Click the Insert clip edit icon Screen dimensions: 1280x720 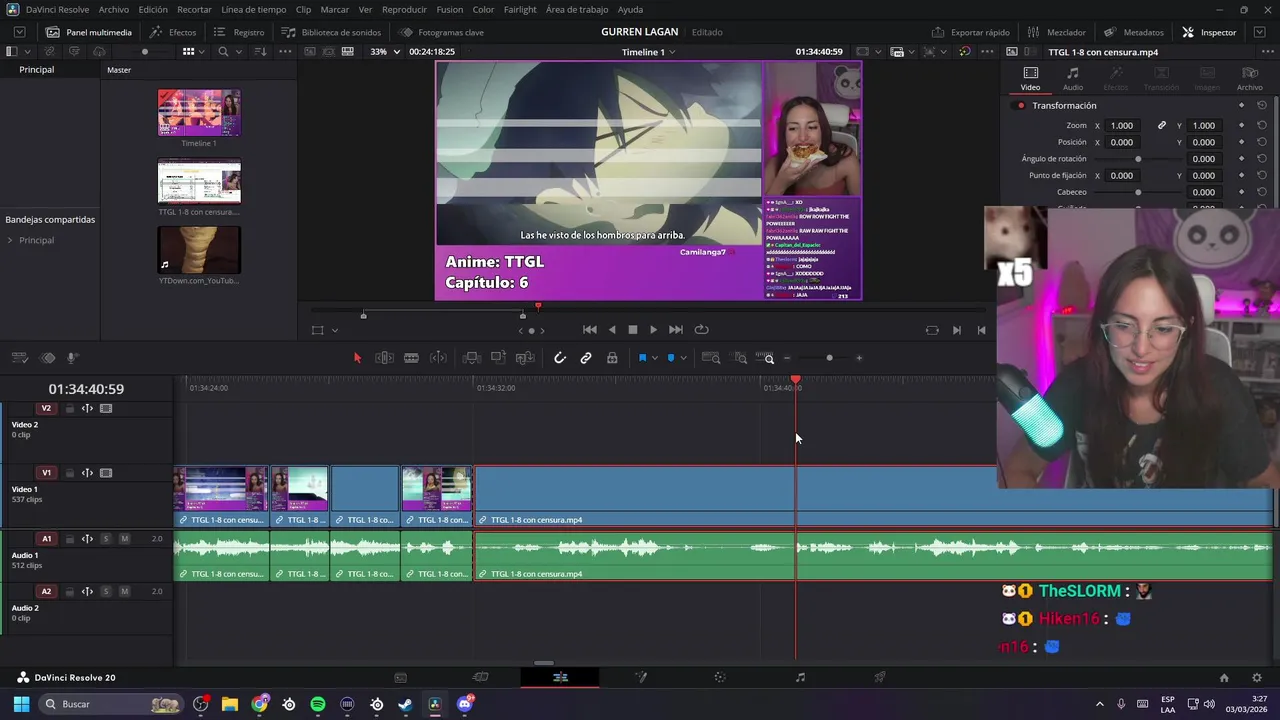click(x=472, y=358)
